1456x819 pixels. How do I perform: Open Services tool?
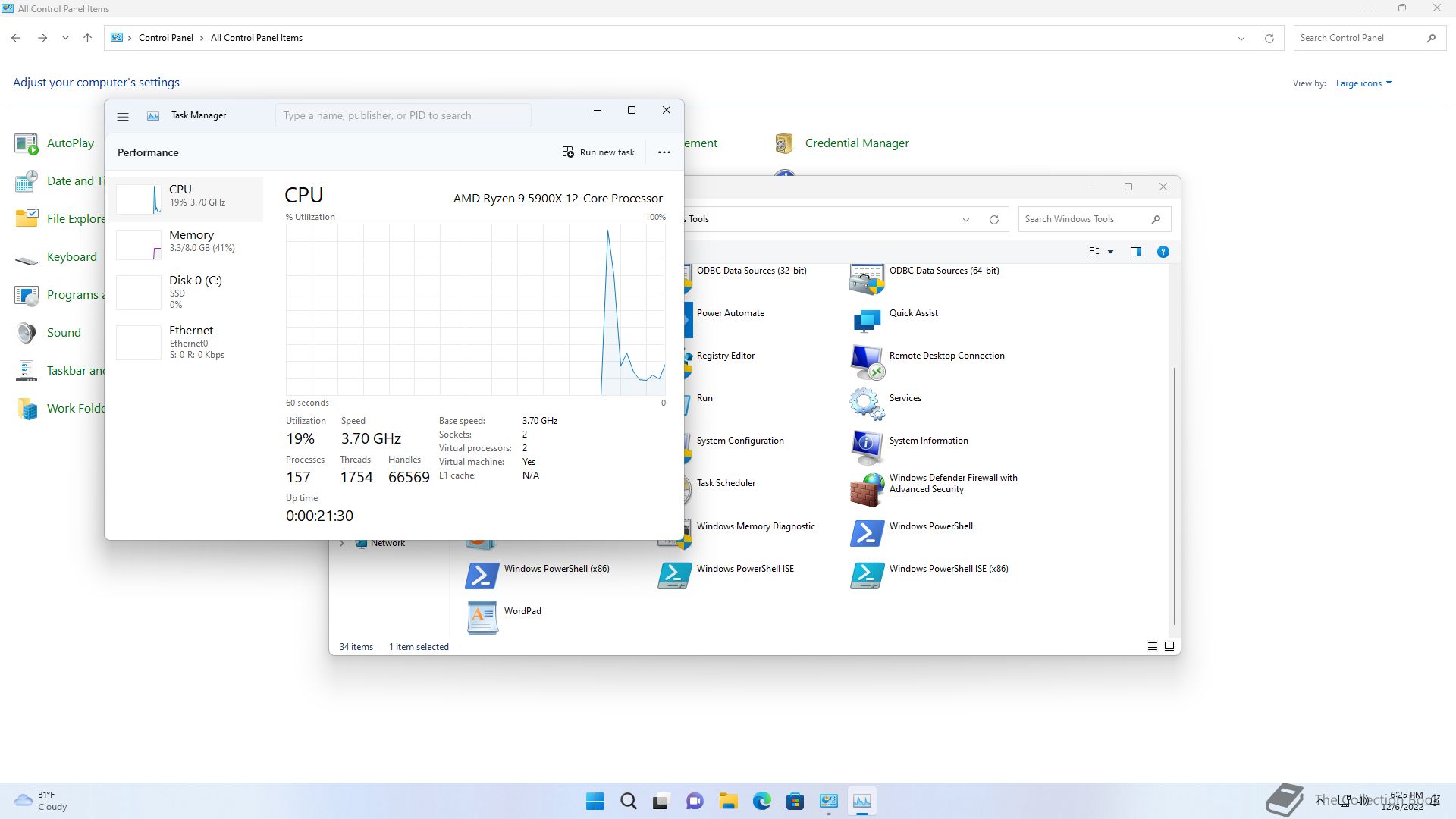click(x=886, y=404)
